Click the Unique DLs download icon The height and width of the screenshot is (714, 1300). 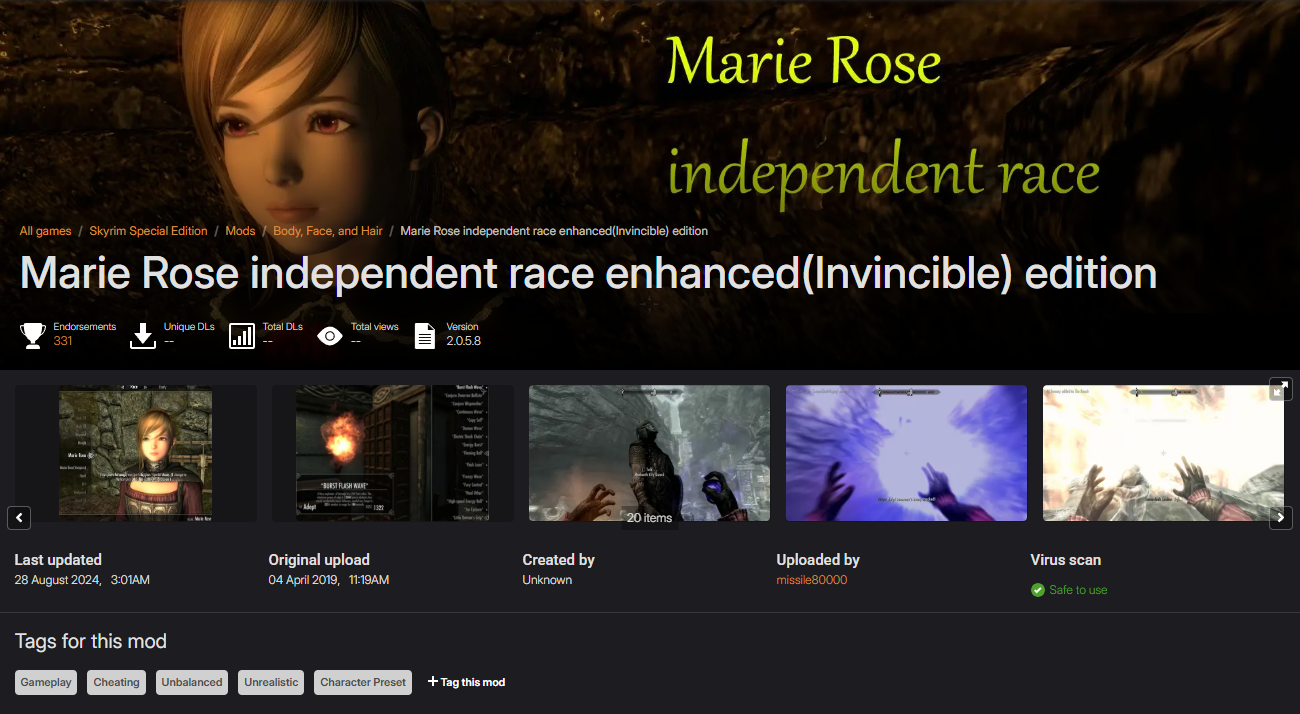click(x=143, y=335)
